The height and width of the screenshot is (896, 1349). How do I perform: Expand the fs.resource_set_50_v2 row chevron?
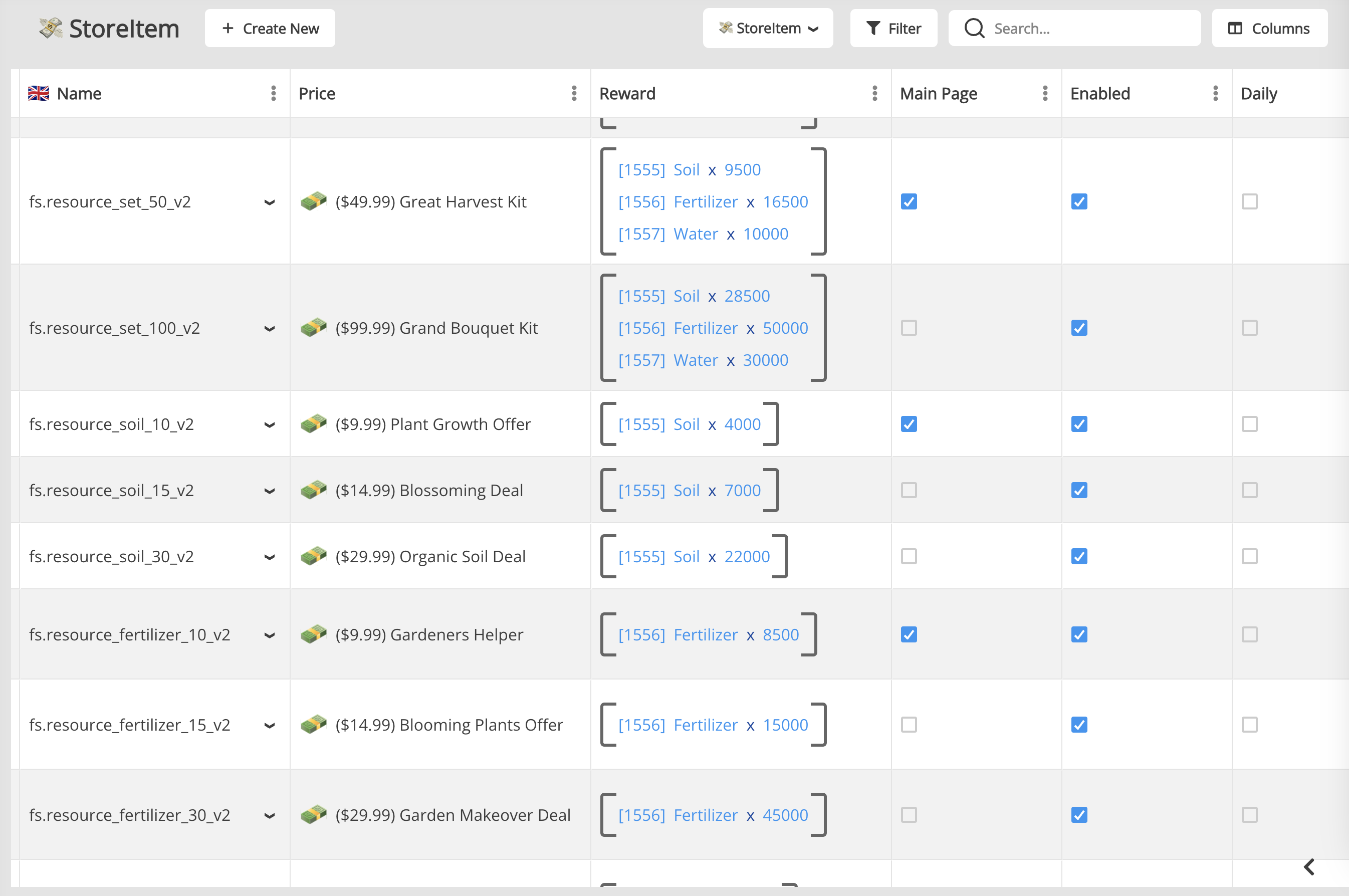point(270,202)
